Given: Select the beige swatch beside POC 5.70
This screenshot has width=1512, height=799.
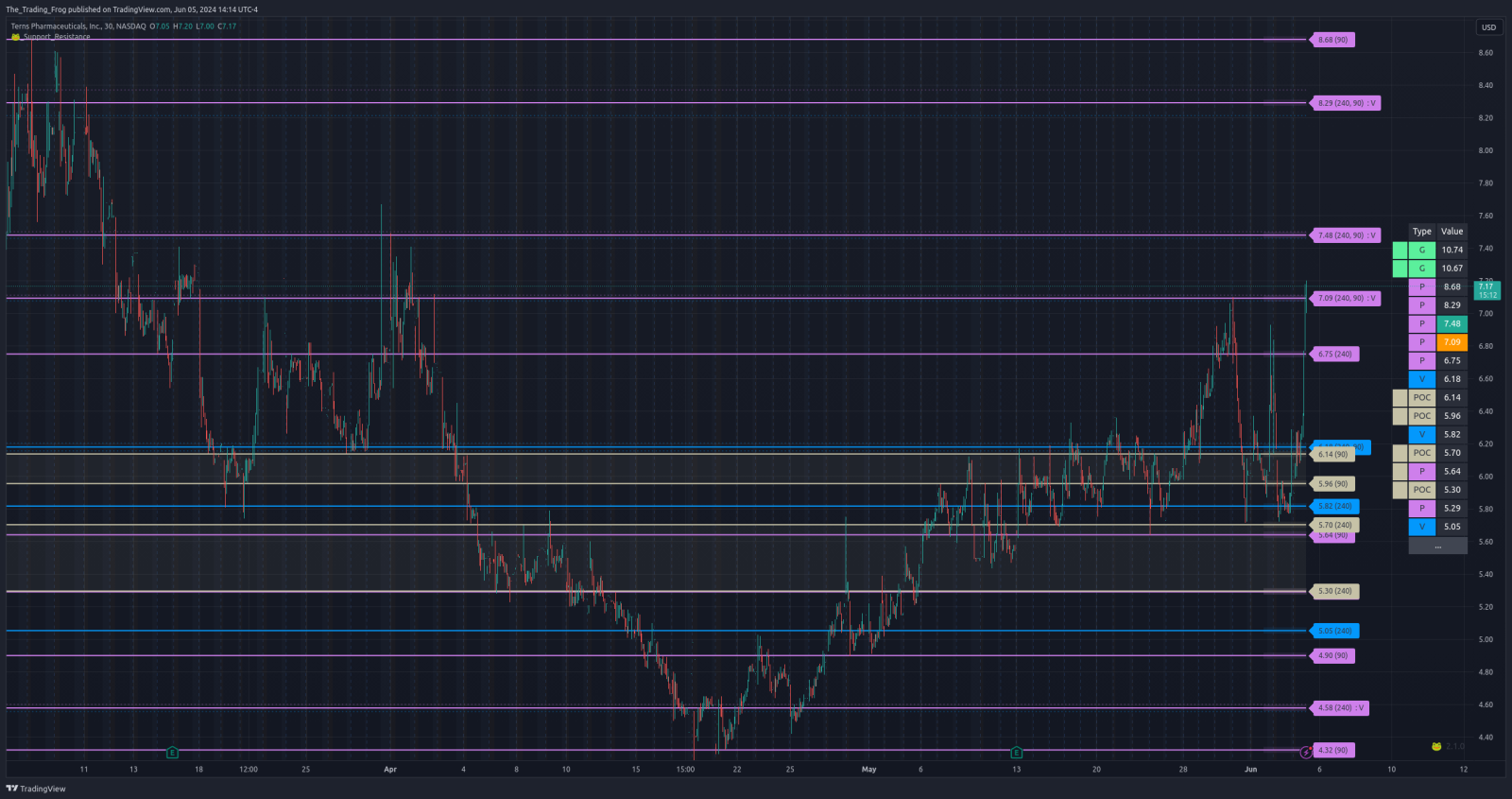Looking at the screenshot, I should point(1400,453).
